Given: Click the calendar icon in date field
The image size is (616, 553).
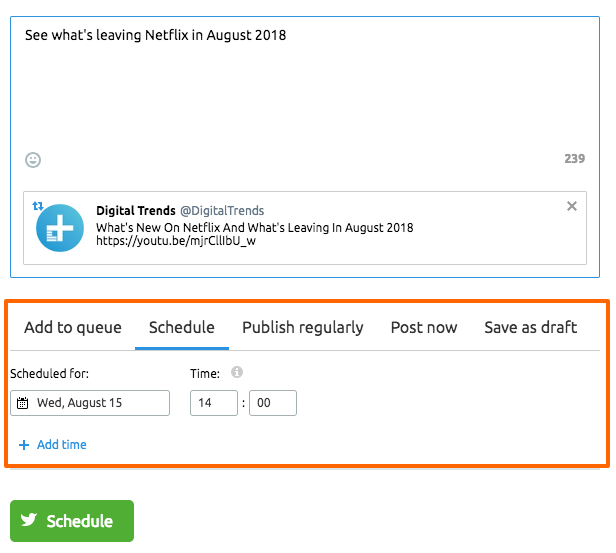Looking at the screenshot, I should [x=22, y=403].
